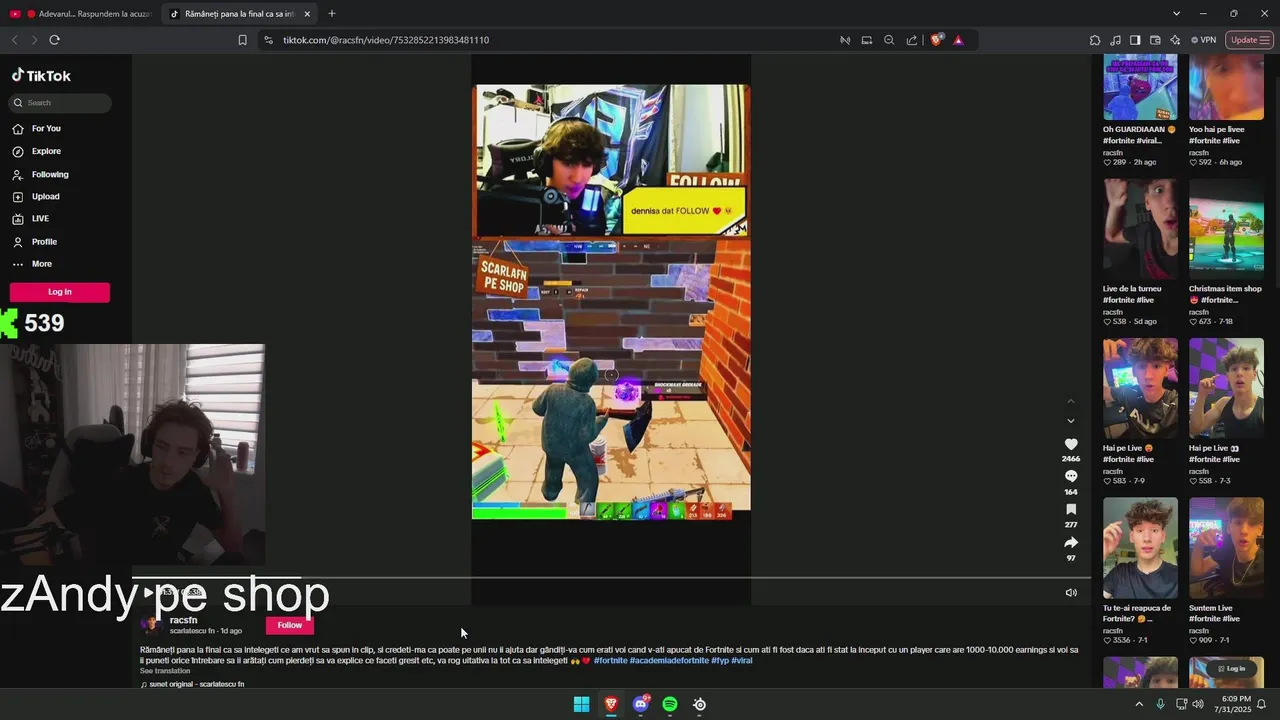1280x720 pixels.
Task: Click the tiktok.com address bar URL
Action: click(386, 40)
